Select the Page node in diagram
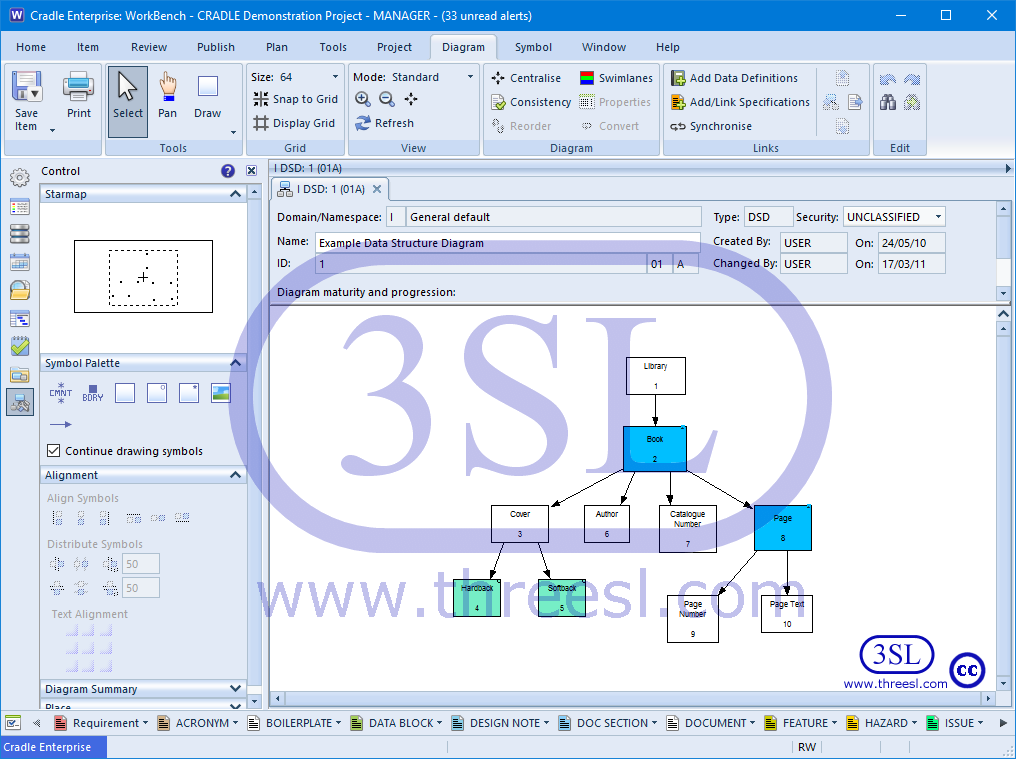This screenshot has height=759, width=1016. coord(783,528)
